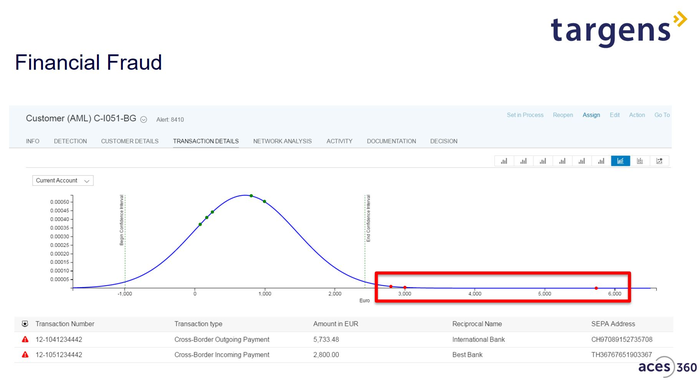This screenshot has width=700, height=380.
Task: Click the International Bank reciprocal name
Action: 479,340
